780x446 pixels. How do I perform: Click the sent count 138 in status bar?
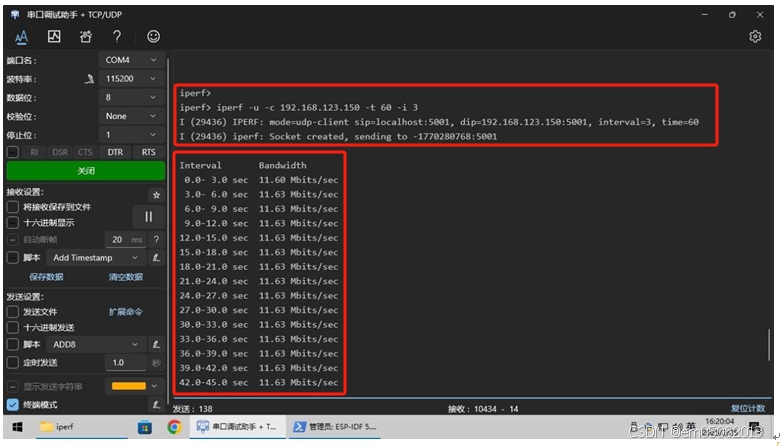coord(193,409)
